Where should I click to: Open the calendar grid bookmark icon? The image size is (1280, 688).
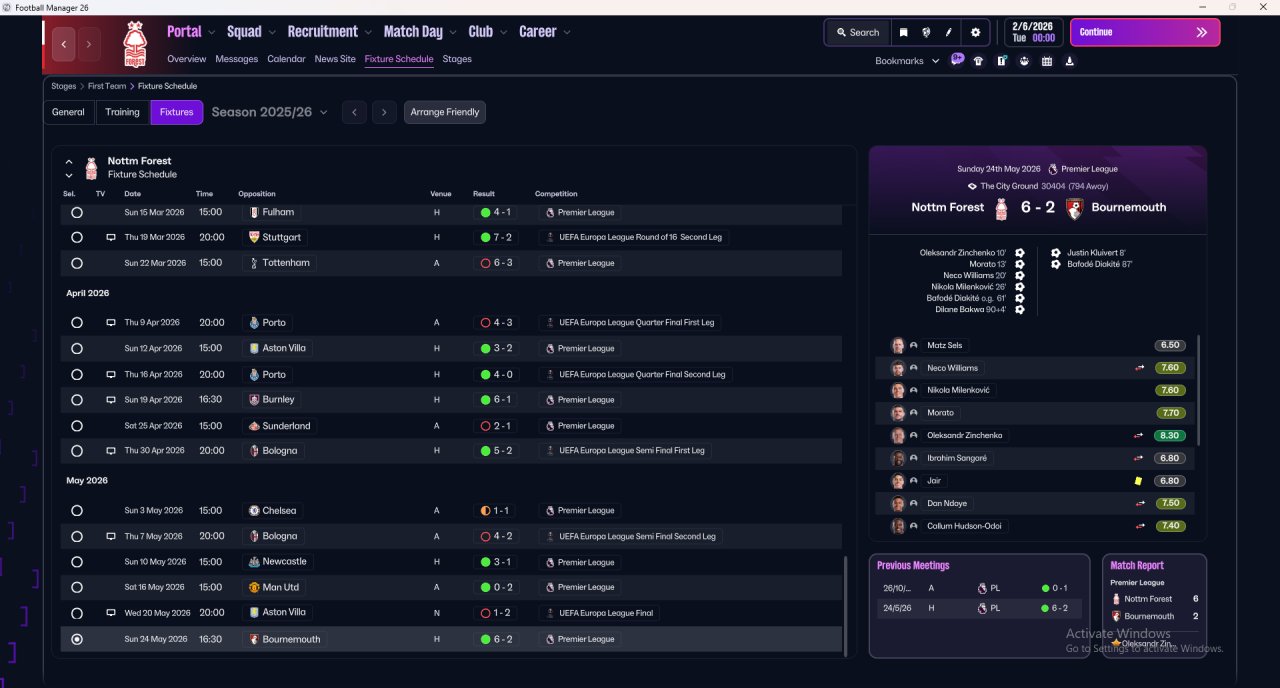(x=1047, y=61)
